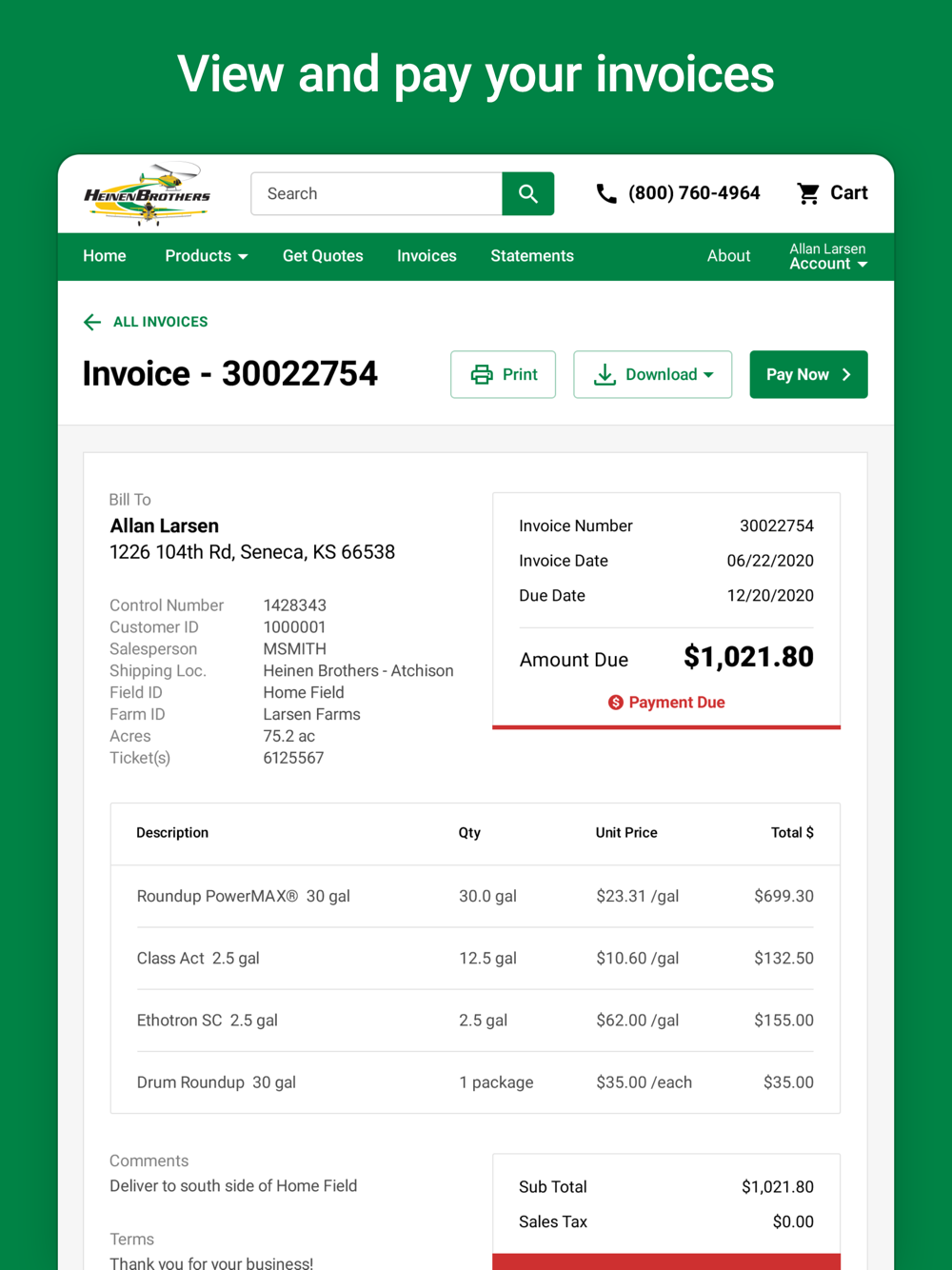Click the Payment Due status text
This screenshot has width=952, height=1270.
[x=677, y=703]
